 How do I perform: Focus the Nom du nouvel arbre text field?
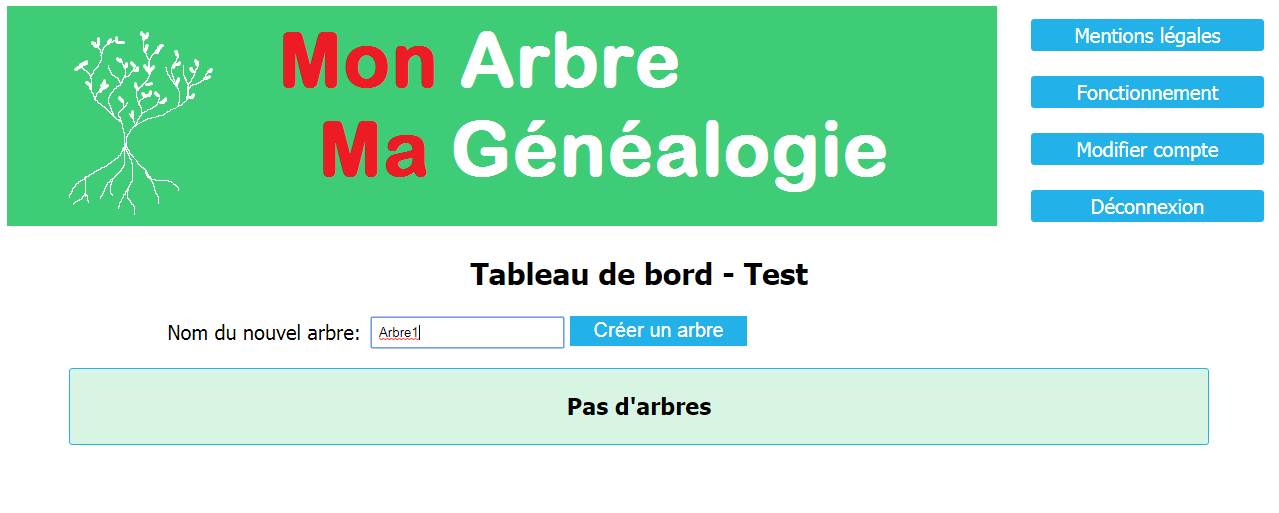[467, 333]
